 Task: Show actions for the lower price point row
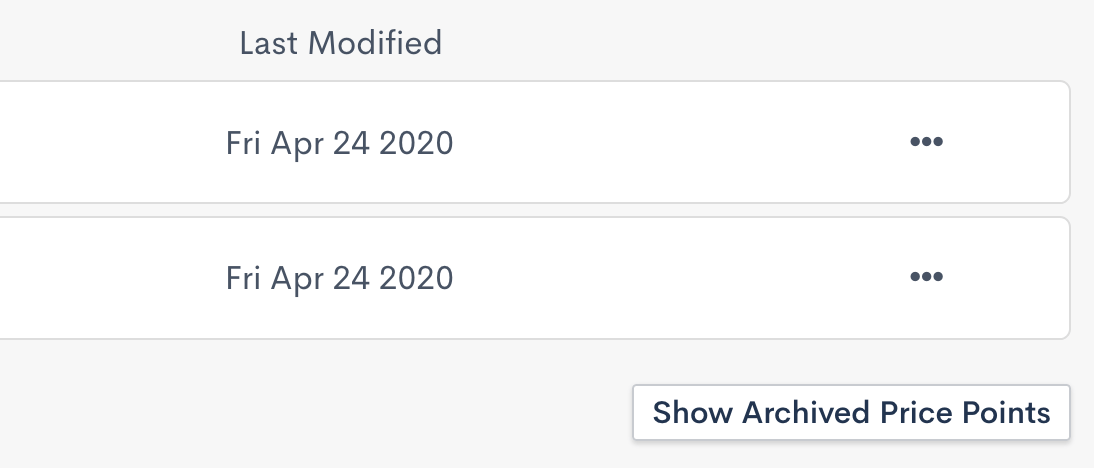926,277
